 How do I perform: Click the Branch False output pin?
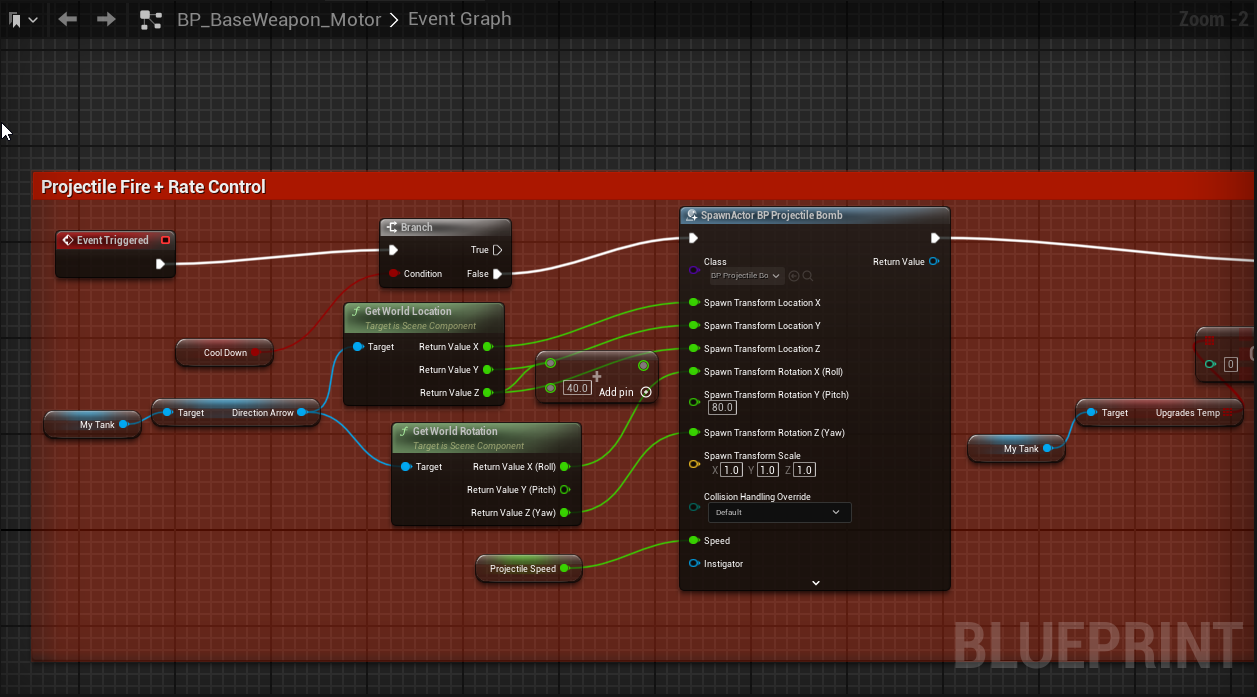point(498,273)
